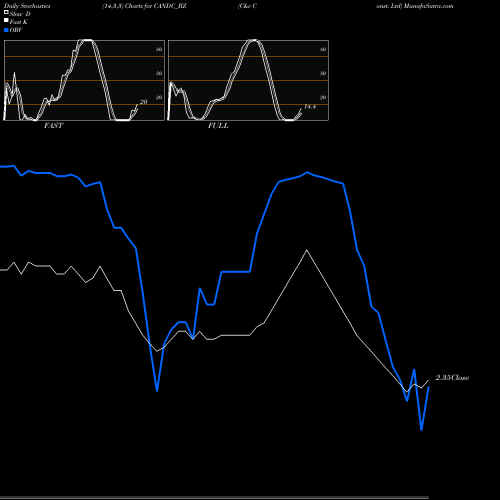
Task: Click the 'Slow D' legend label
Action: (20, 14)
